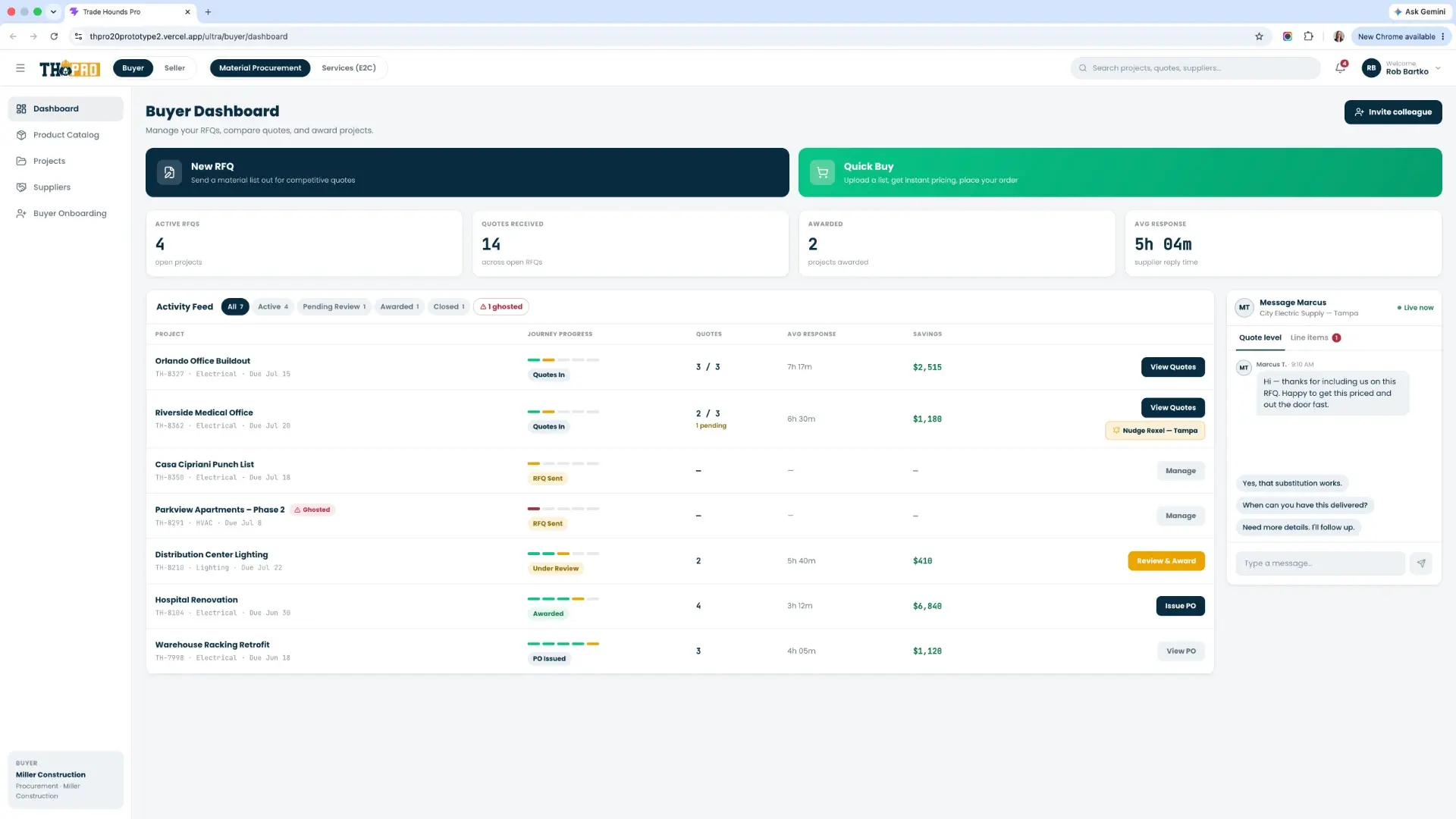The height and width of the screenshot is (819, 1456).
Task: Click Invite colleague button
Action: pos(1393,112)
